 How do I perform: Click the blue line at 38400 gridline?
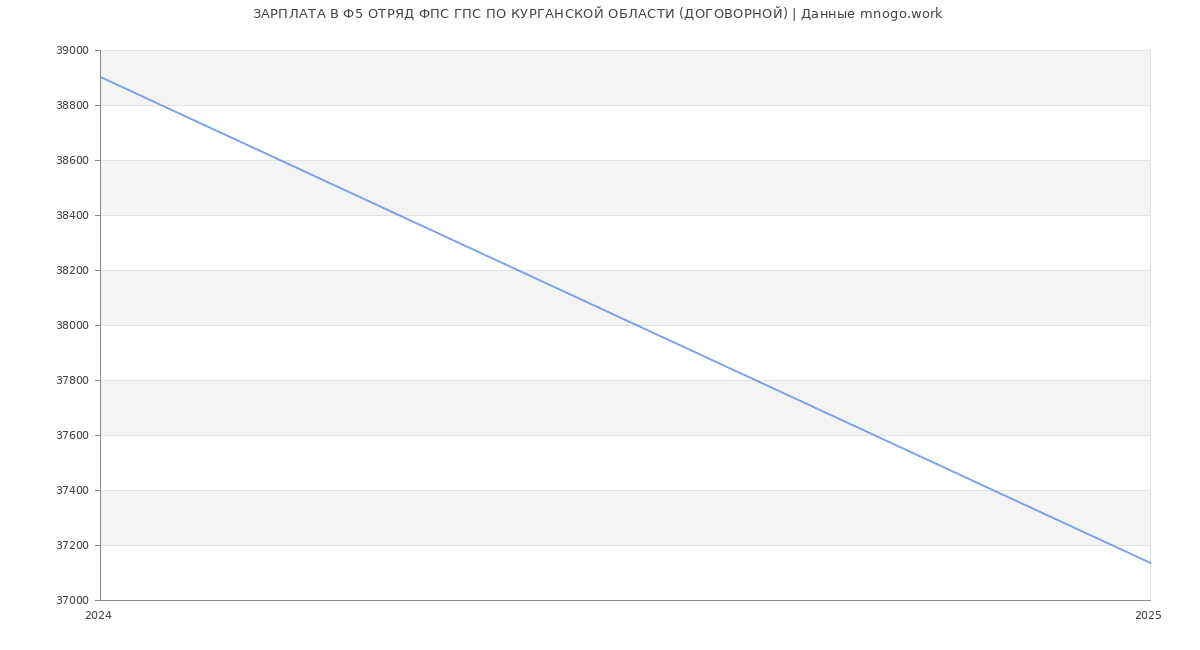(397, 215)
